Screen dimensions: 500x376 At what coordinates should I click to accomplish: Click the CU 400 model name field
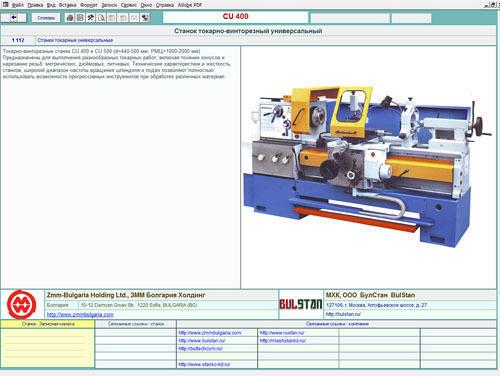click(236, 17)
